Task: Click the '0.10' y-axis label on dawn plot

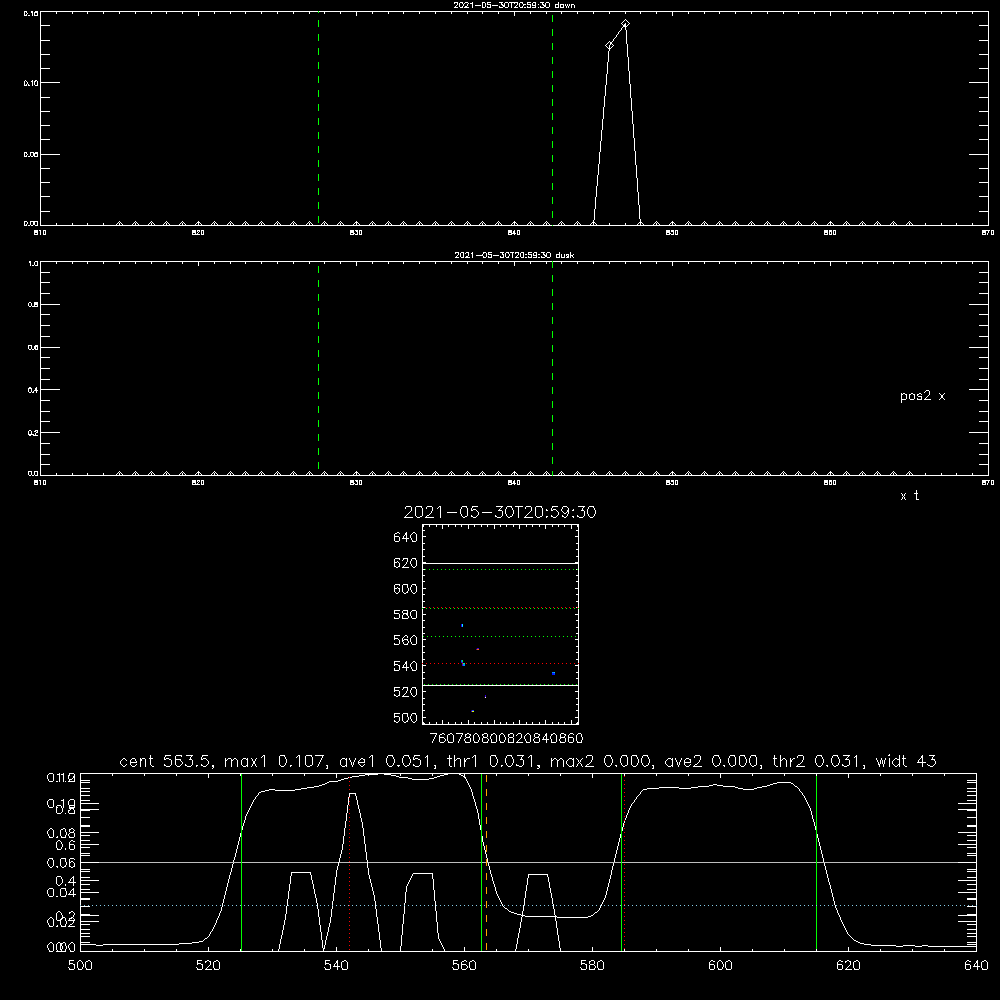Action: [31, 83]
